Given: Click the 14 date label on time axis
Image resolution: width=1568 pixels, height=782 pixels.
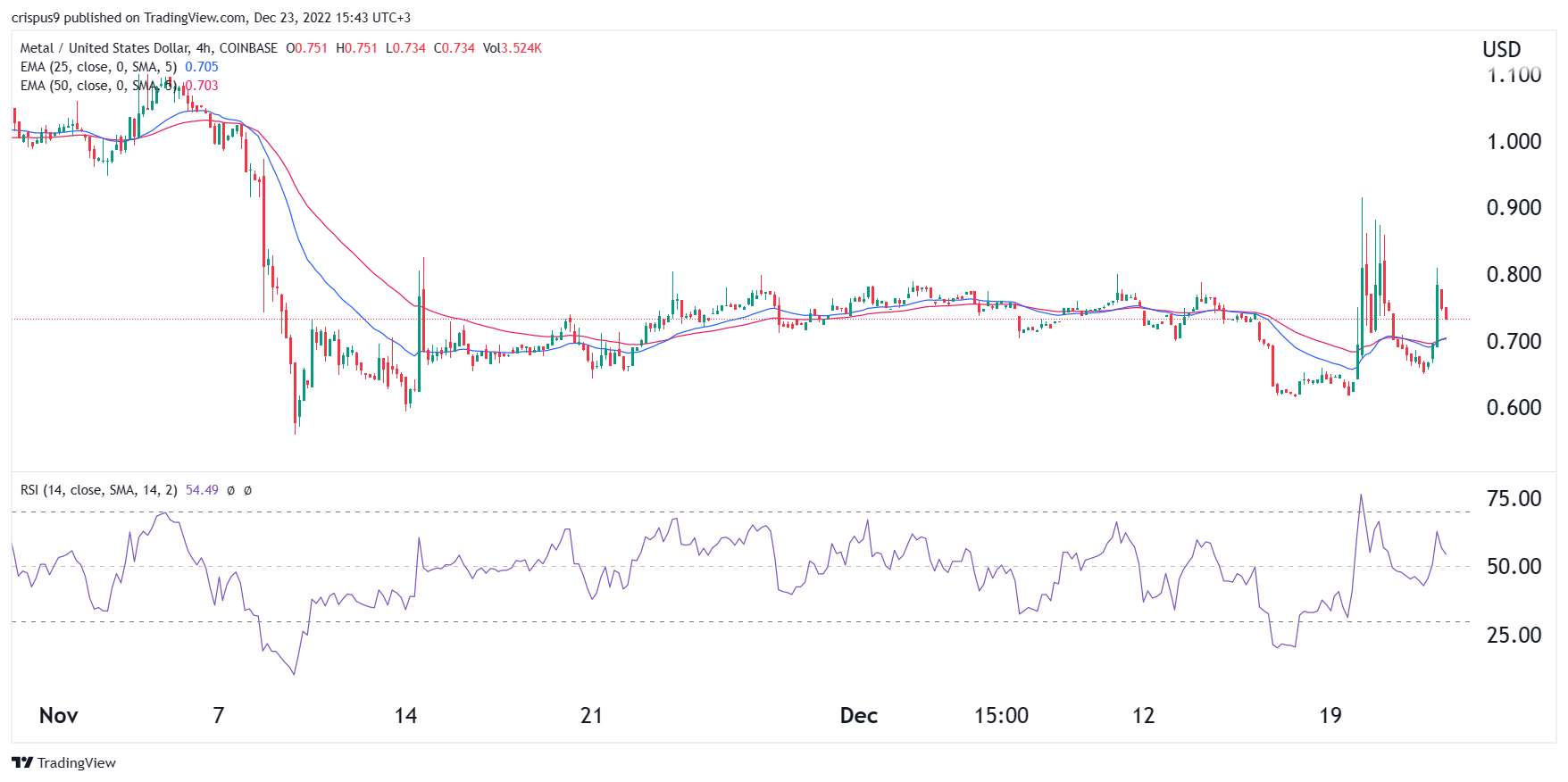Looking at the screenshot, I should 405,716.
